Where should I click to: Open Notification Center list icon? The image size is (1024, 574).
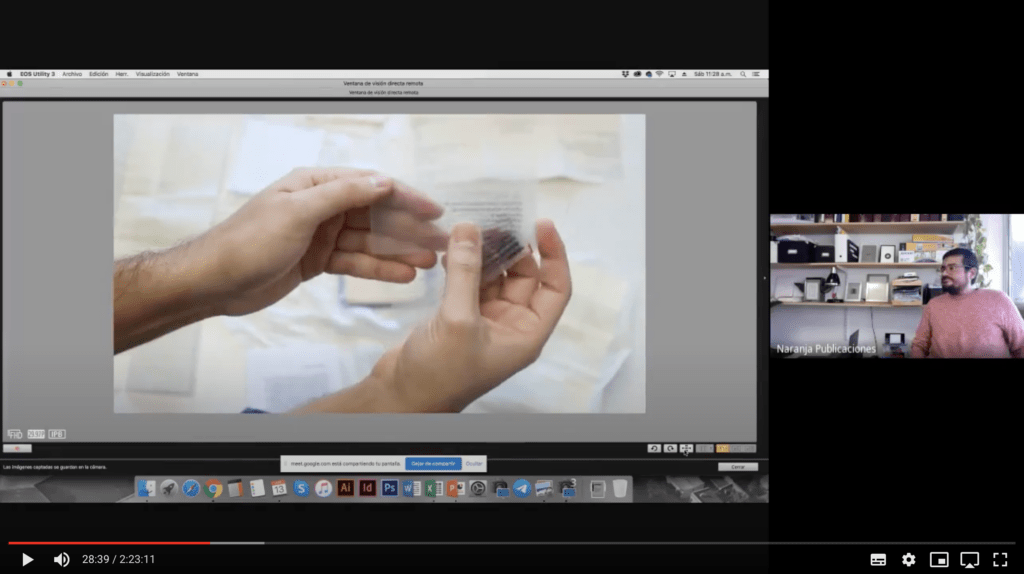756,74
